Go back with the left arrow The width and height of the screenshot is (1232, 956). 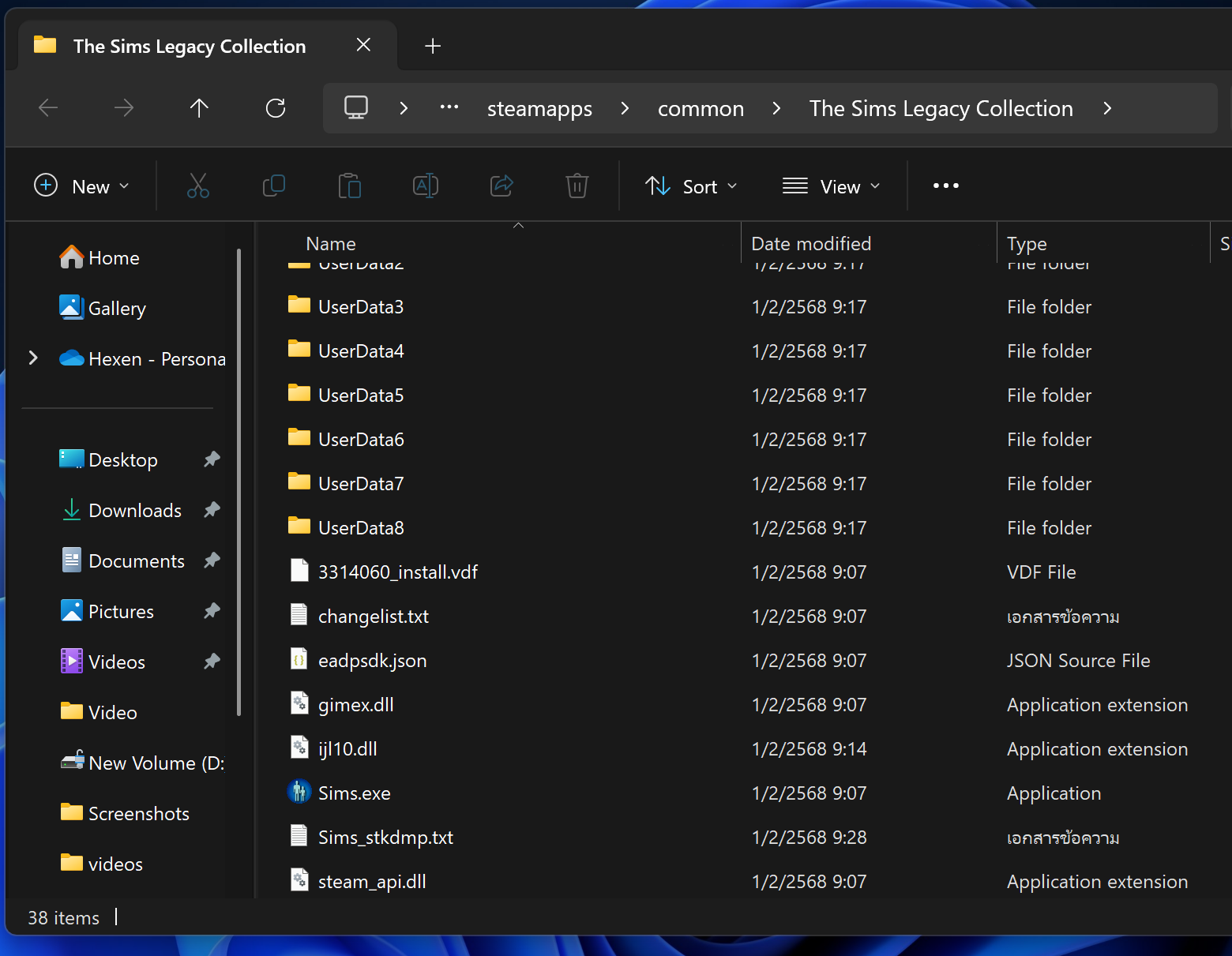(48, 108)
